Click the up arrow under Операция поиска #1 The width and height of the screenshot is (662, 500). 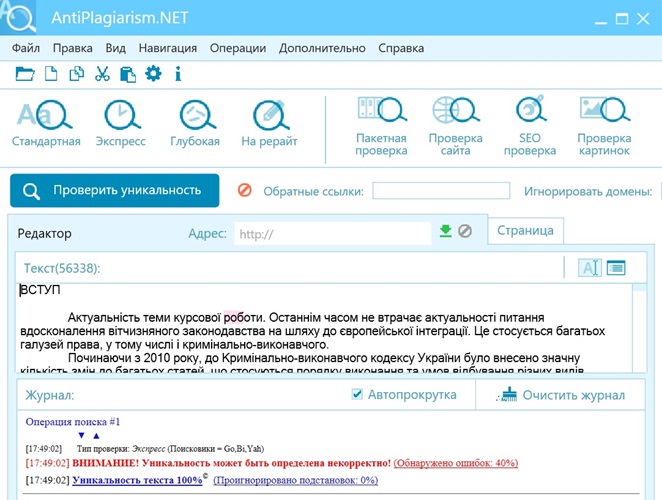click(x=96, y=435)
